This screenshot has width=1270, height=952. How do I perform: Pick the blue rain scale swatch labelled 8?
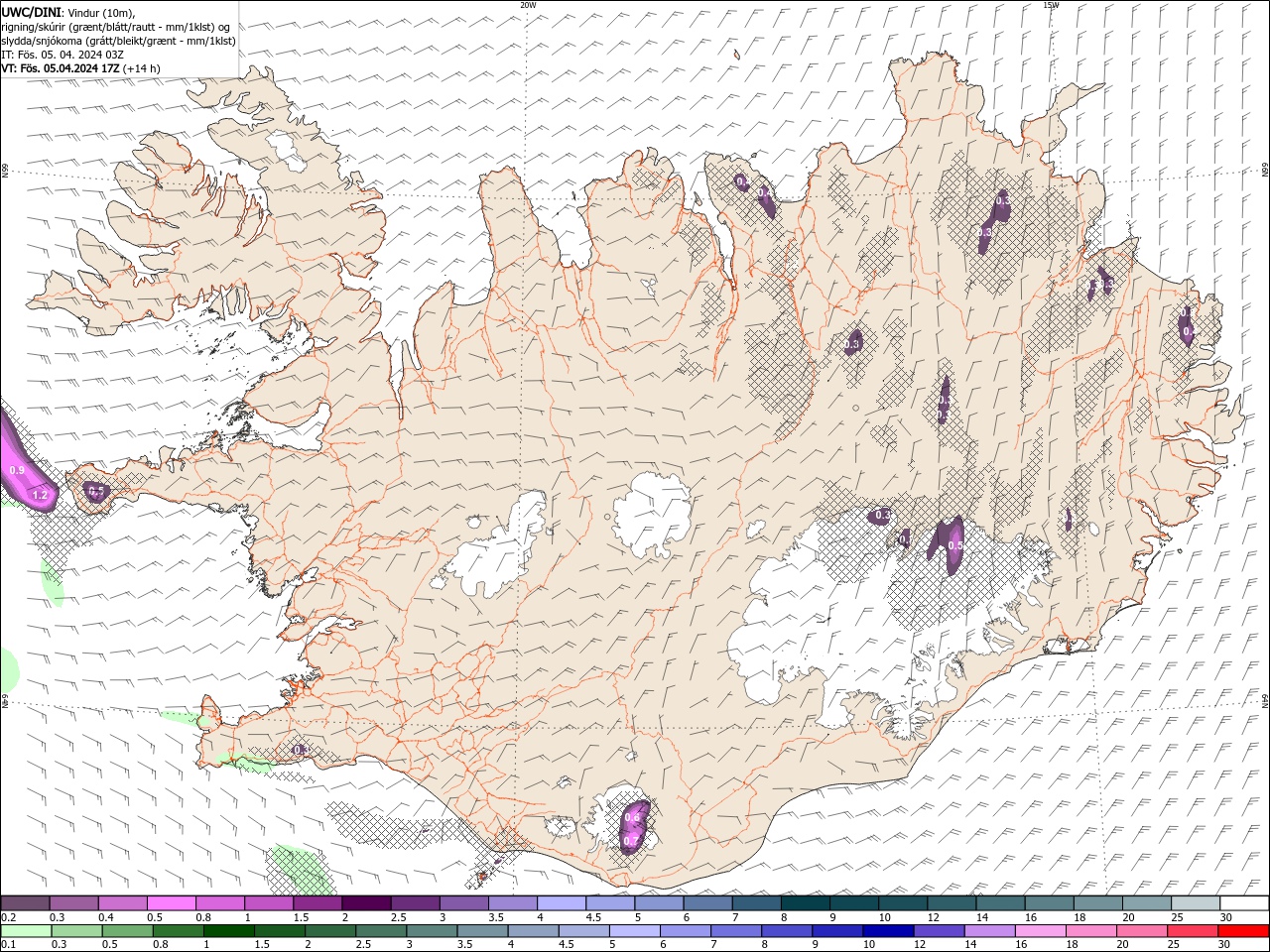tap(787, 931)
